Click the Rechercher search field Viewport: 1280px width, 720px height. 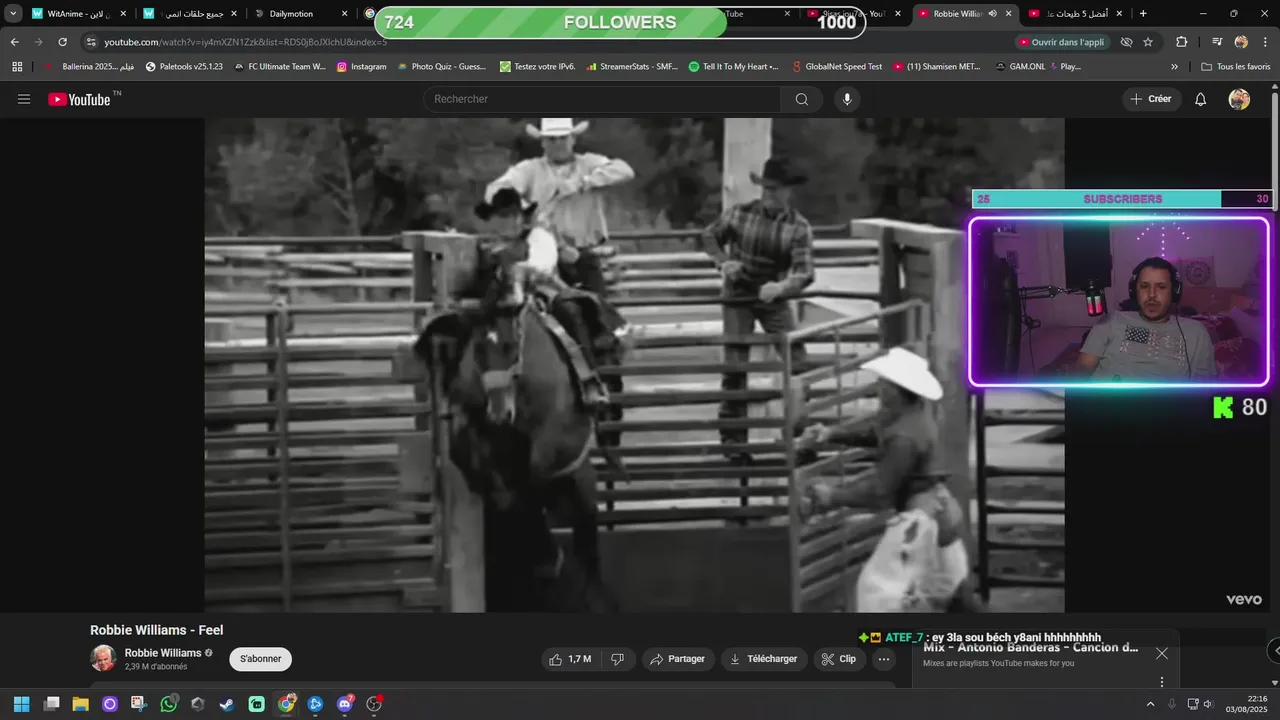[602, 99]
